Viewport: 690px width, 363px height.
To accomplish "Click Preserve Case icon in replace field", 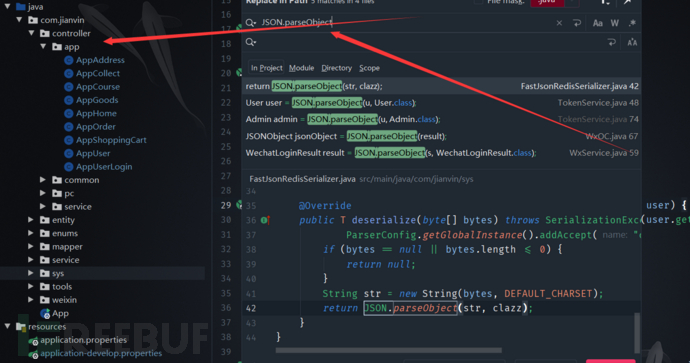I will 632,43.
